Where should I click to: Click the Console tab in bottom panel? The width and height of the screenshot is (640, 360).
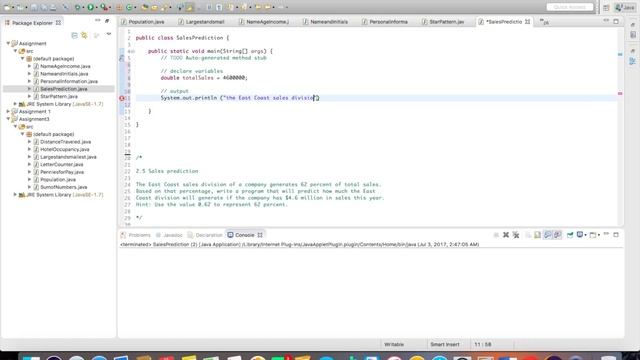tap(245, 235)
